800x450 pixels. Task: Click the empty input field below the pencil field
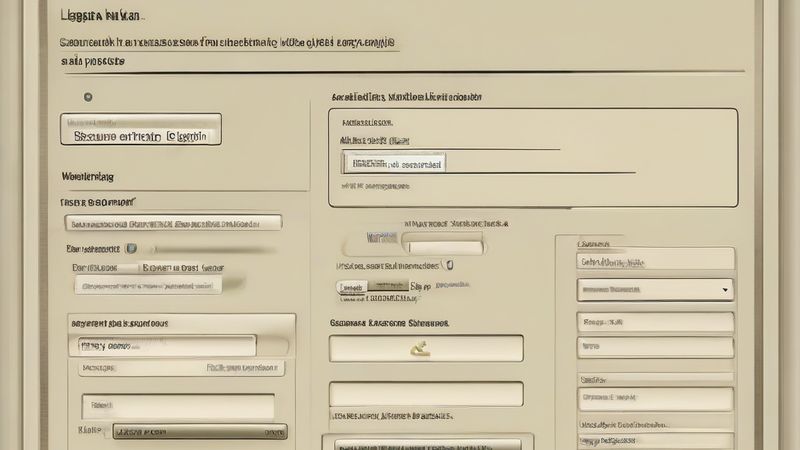click(x=425, y=393)
